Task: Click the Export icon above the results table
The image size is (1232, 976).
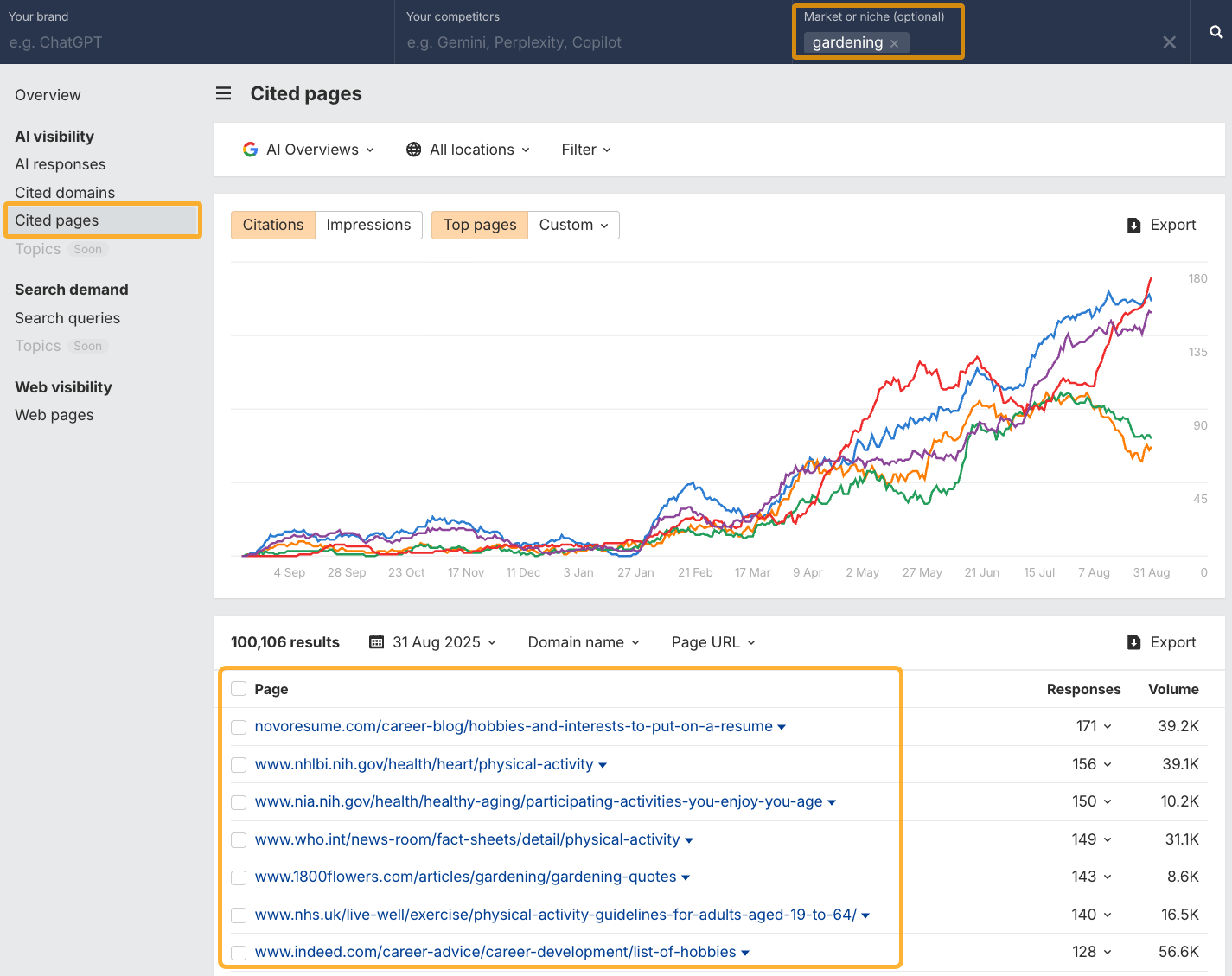Action: [x=1133, y=642]
